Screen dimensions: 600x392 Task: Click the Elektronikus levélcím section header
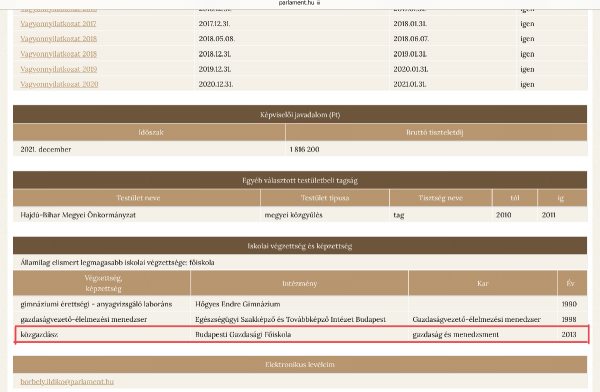(300, 364)
